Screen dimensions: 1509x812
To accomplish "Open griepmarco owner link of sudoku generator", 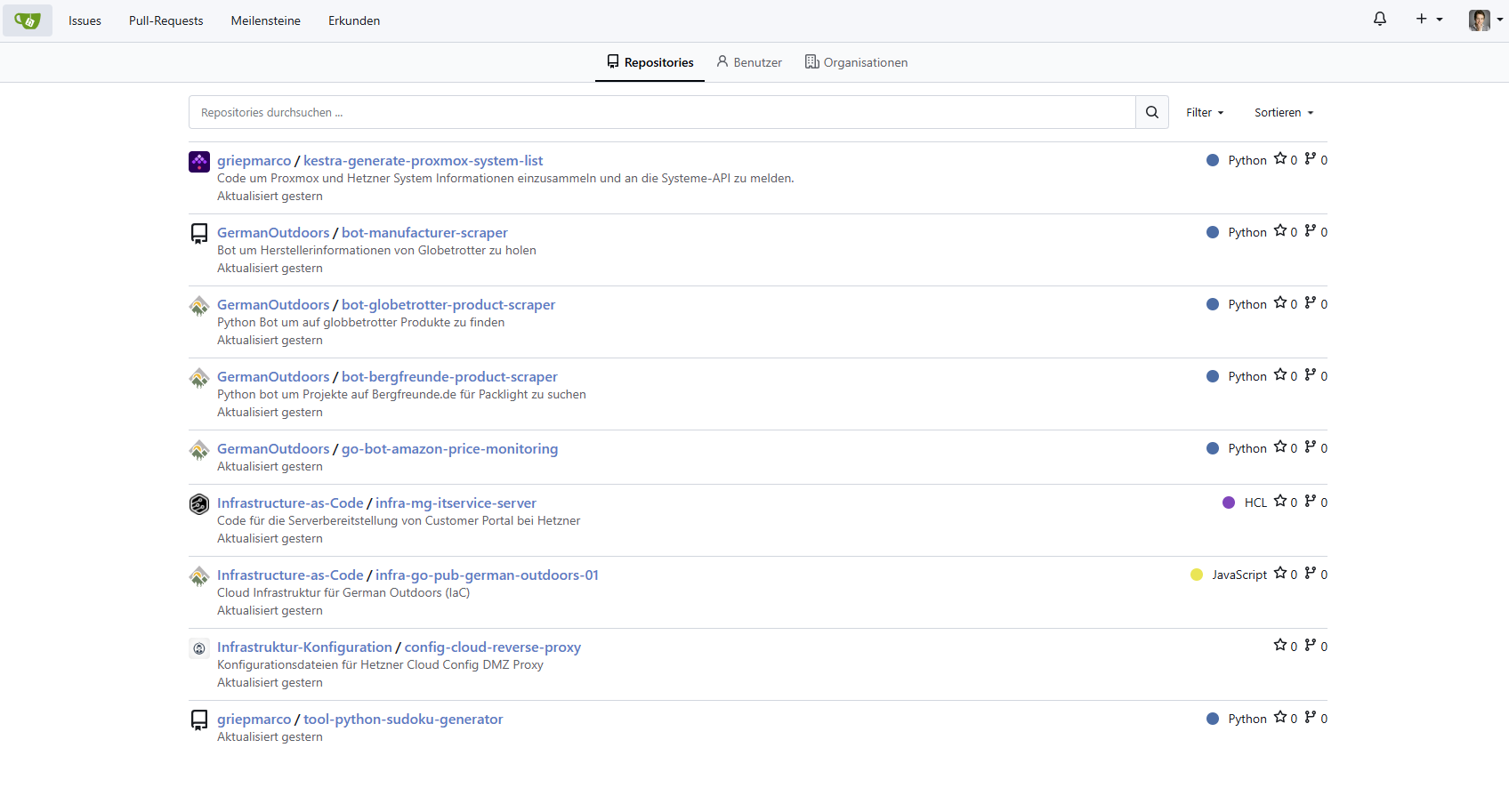I will click(x=254, y=720).
